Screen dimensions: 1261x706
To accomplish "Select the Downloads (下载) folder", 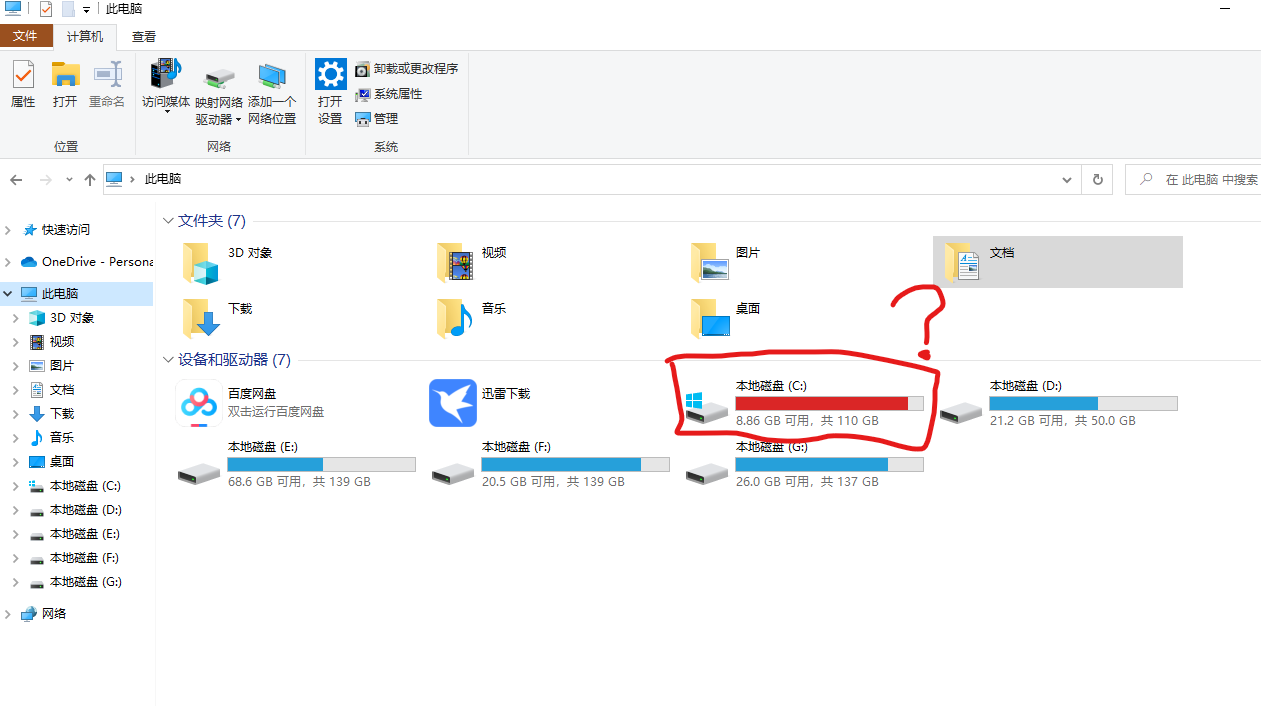I will tap(200, 319).
